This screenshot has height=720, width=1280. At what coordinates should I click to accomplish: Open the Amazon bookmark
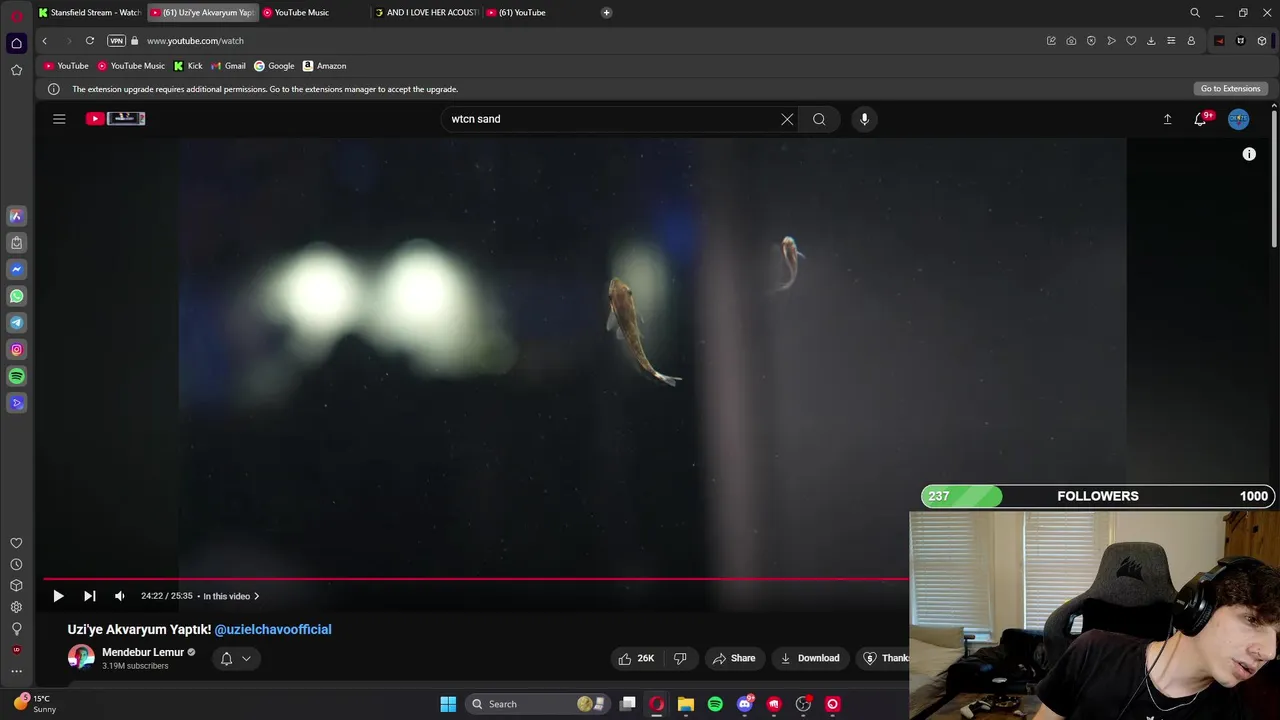pyautogui.click(x=324, y=66)
